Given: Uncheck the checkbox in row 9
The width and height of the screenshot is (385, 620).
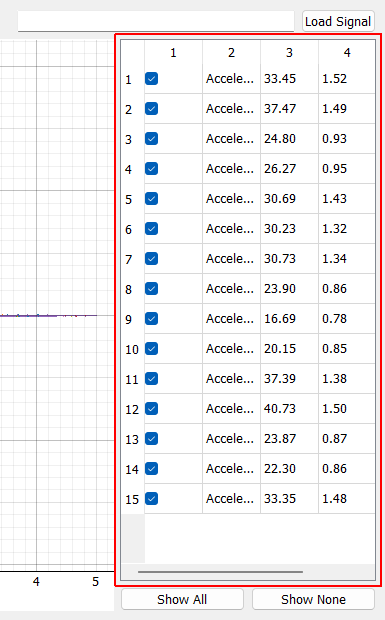Looking at the screenshot, I should 151,319.
